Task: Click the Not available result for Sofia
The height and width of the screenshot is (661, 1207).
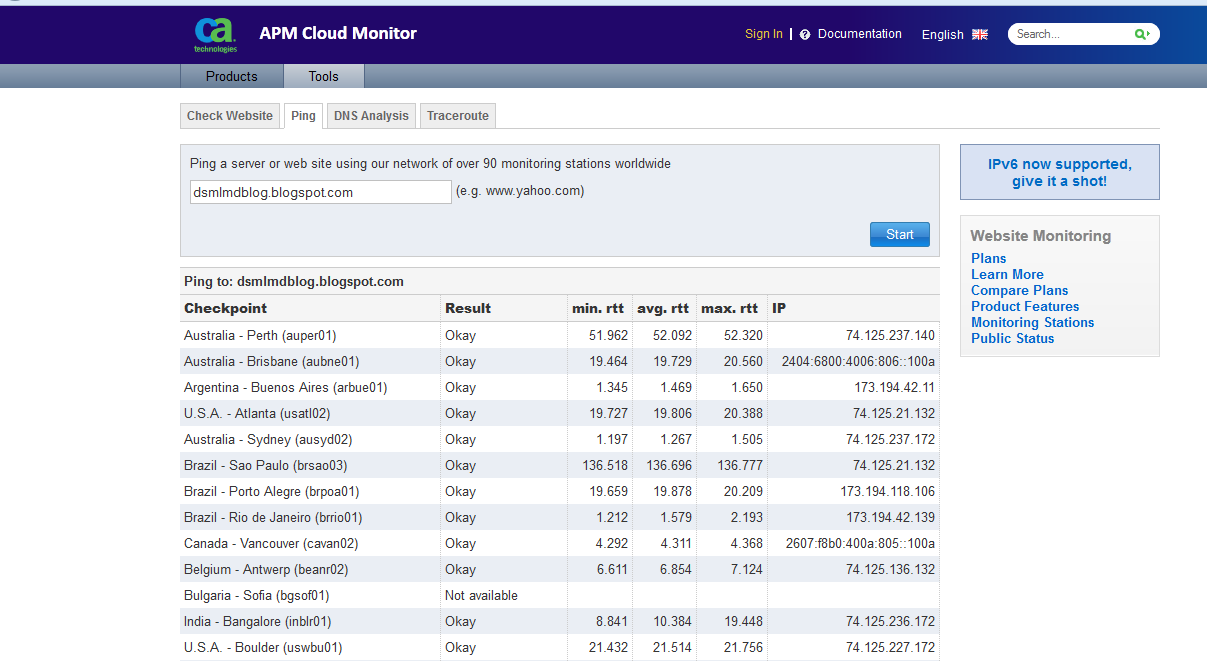Action: [x=481, y=595]
